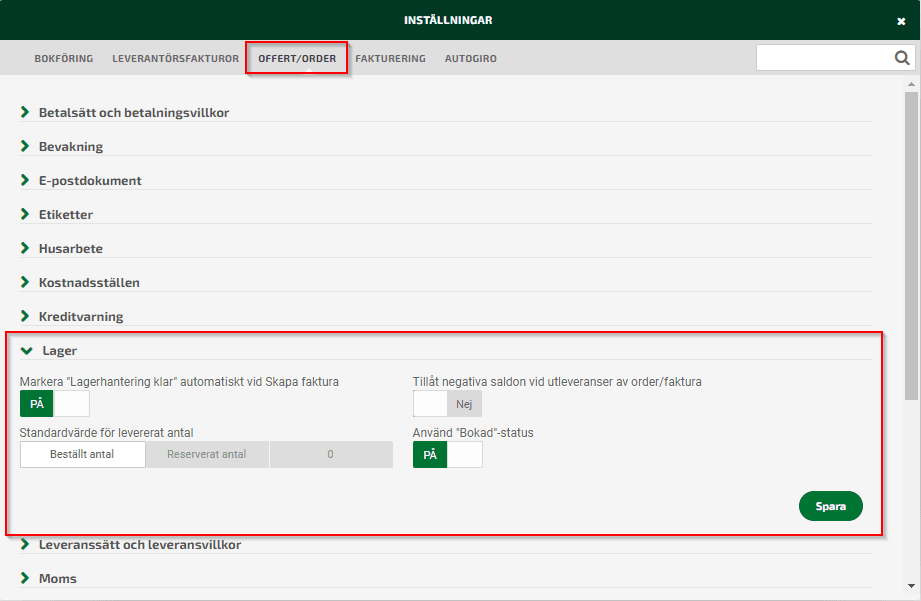Select Reserverat antal as standard value

tap(207, 454)
